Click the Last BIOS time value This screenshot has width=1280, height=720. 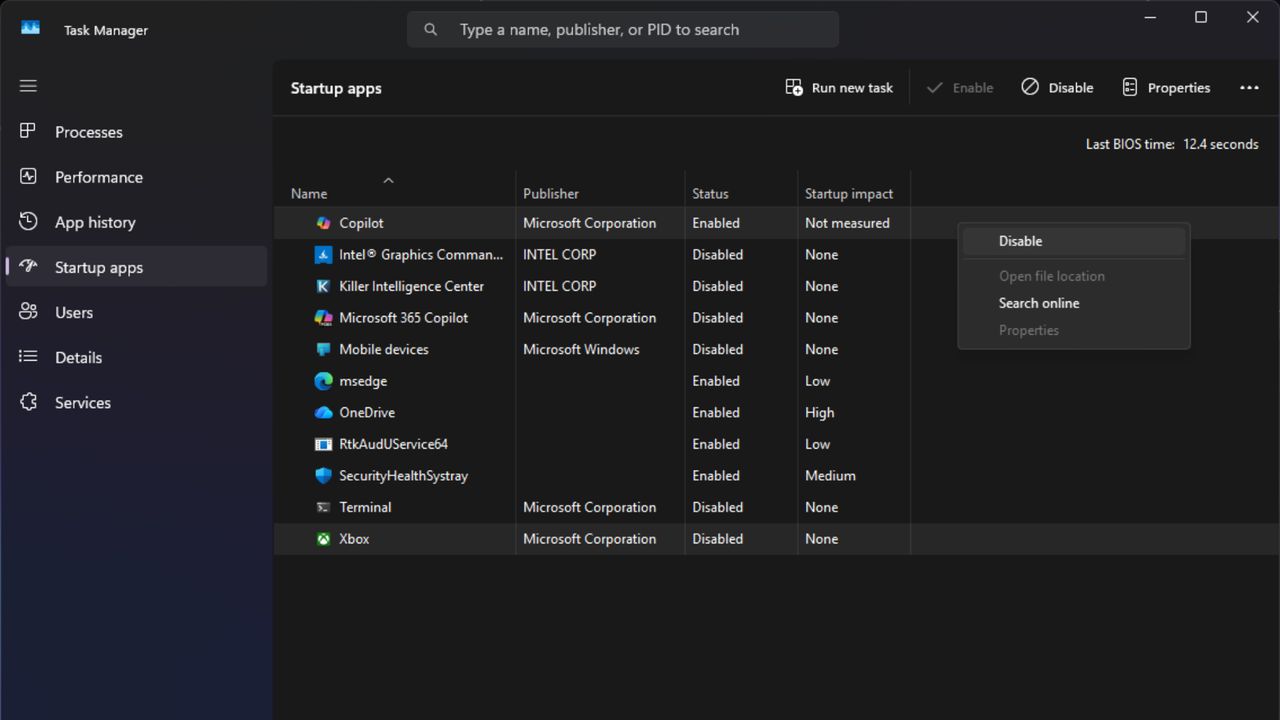click(x=1220, y=144)
